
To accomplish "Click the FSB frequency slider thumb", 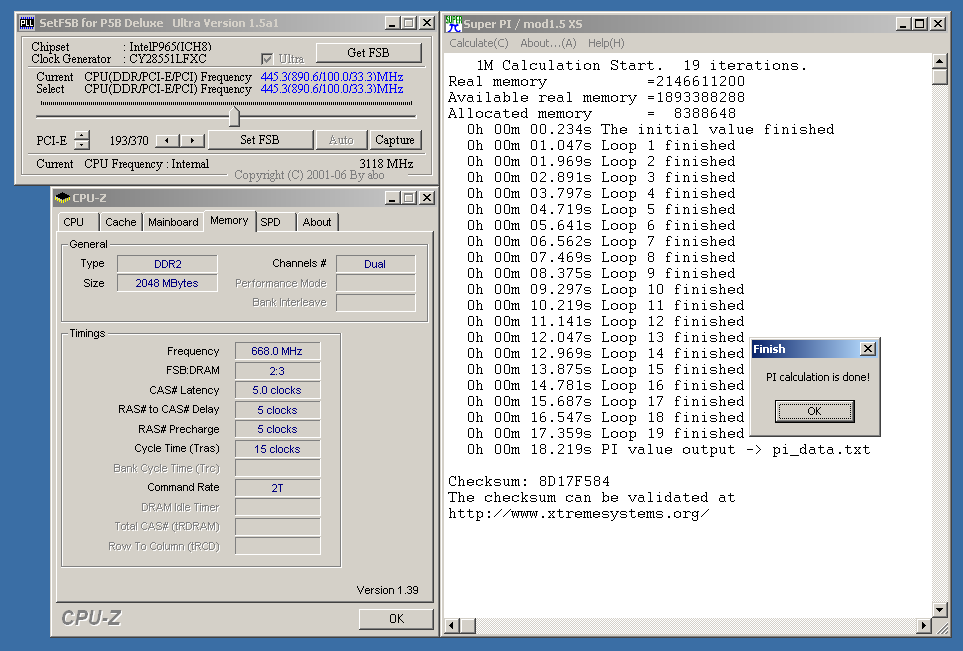I will point(234,116).
